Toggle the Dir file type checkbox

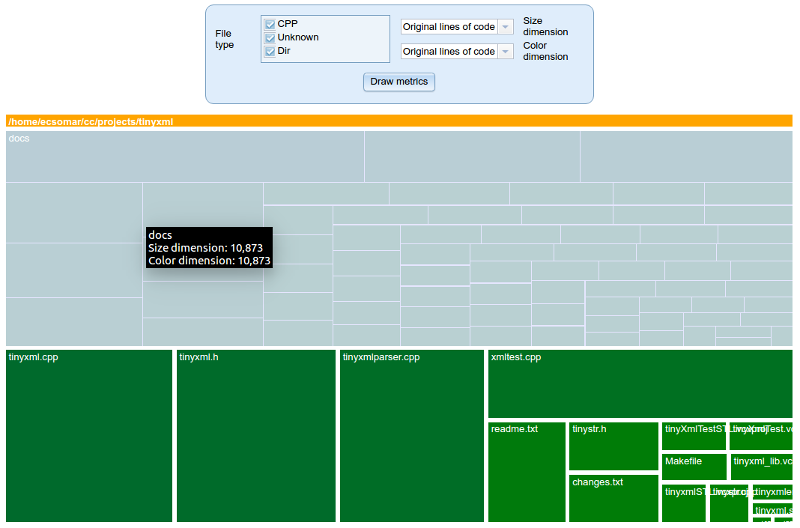coord(270,51)
